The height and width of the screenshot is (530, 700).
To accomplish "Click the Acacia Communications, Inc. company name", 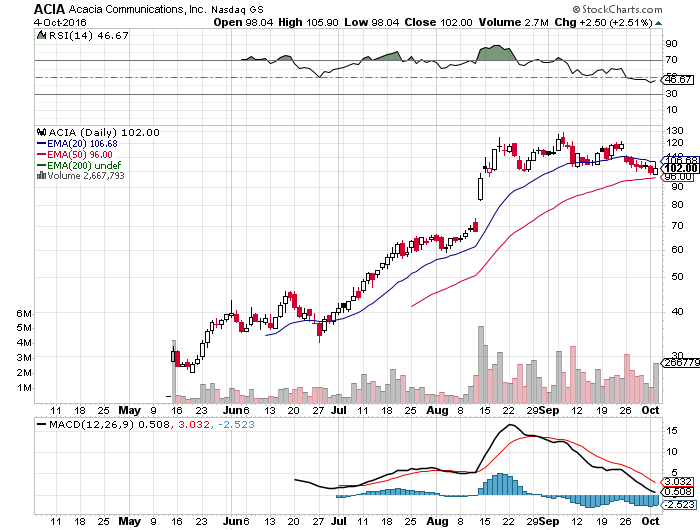I will [x=138, y=9].
